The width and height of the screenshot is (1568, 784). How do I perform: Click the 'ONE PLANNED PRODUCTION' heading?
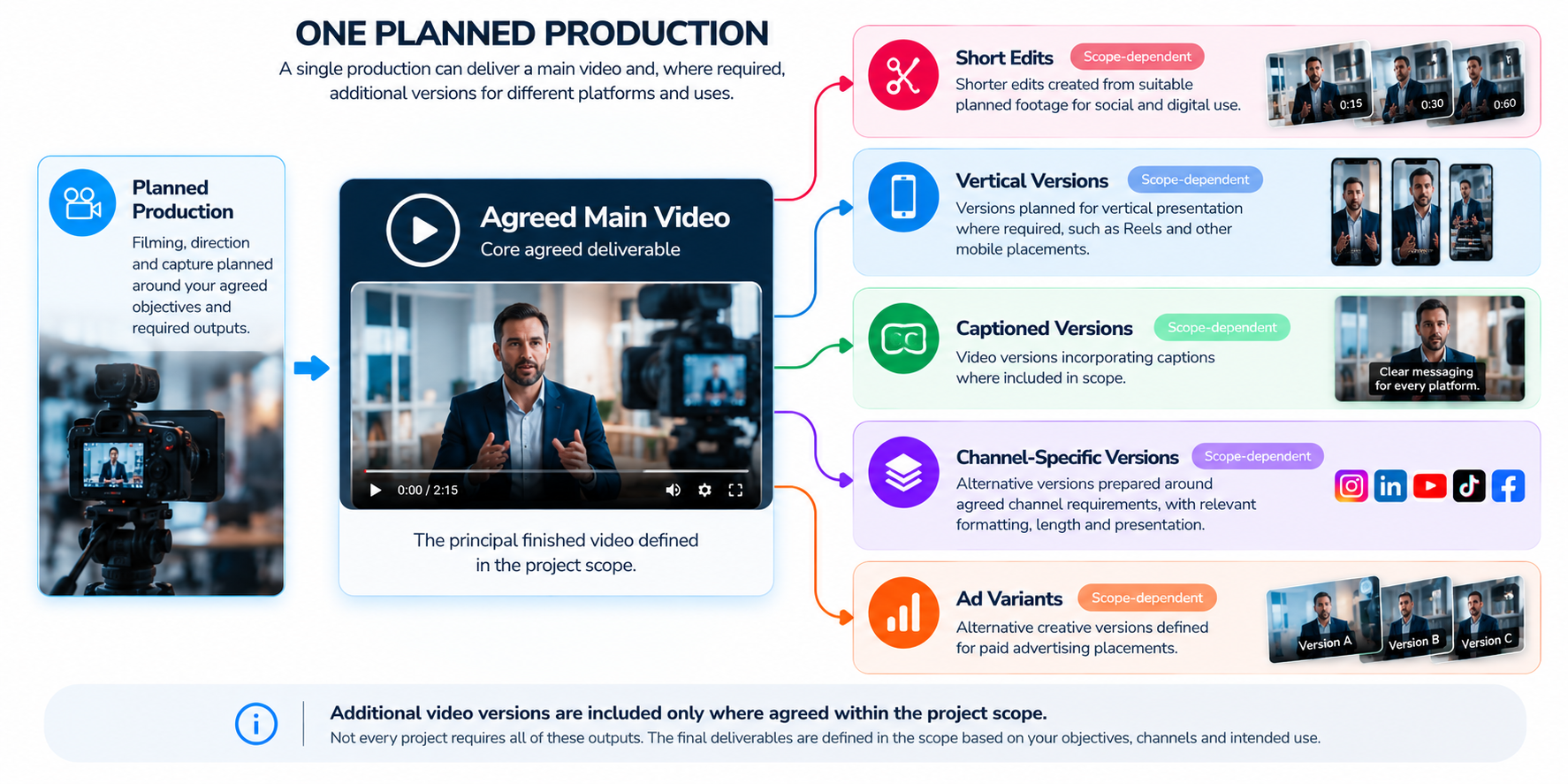[x=532, y=34]
